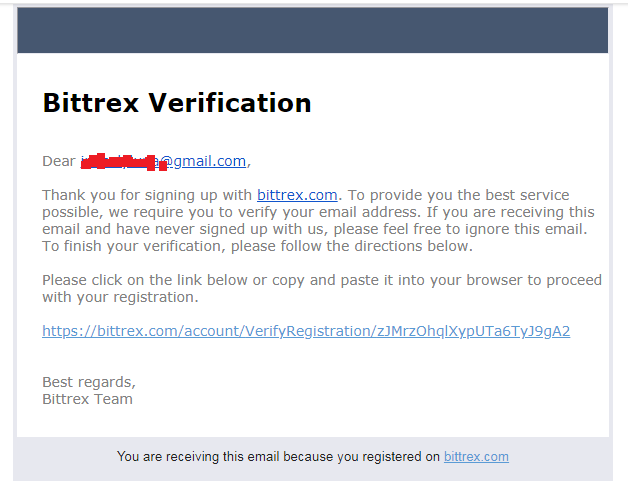
Task: Open the verification registration URL link
Action: [x=306, y=331]
